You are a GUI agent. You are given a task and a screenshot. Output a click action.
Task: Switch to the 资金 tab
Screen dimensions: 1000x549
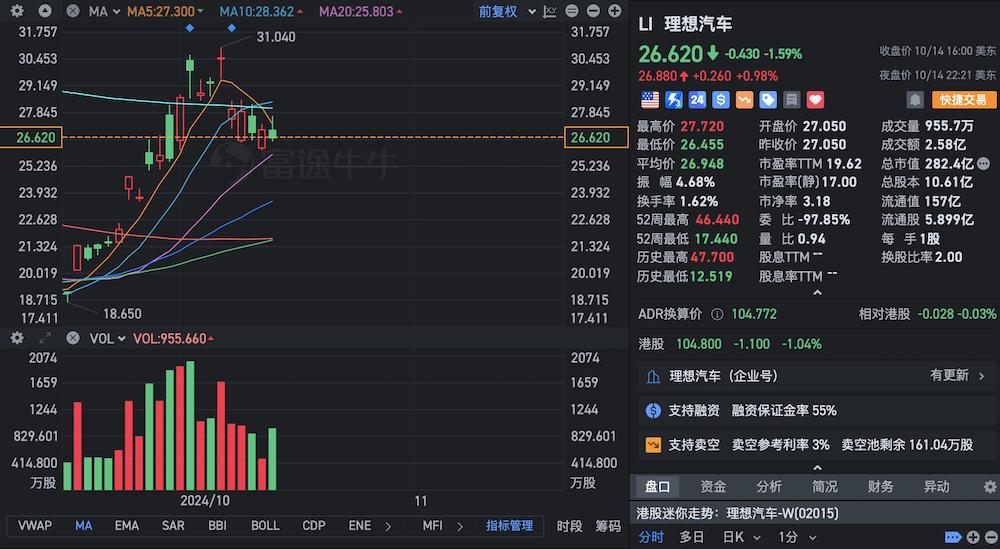click(713, 486)
